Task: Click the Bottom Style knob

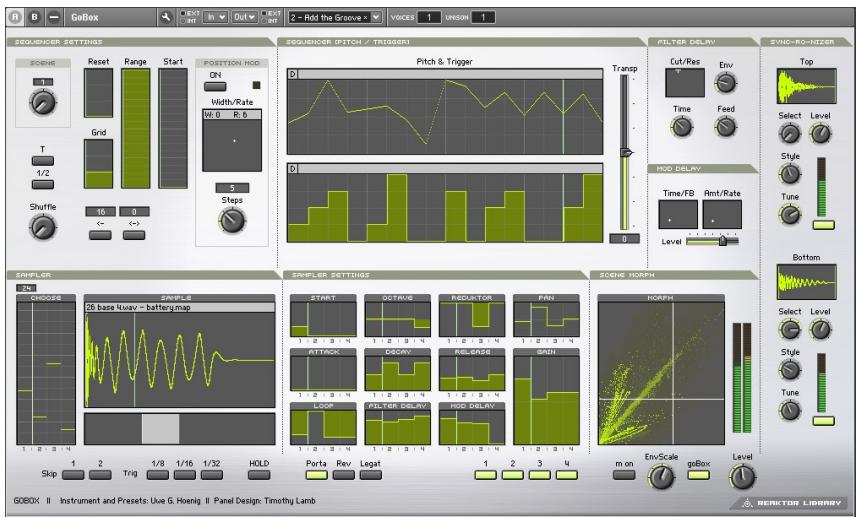Action: [x=790, y=370]
